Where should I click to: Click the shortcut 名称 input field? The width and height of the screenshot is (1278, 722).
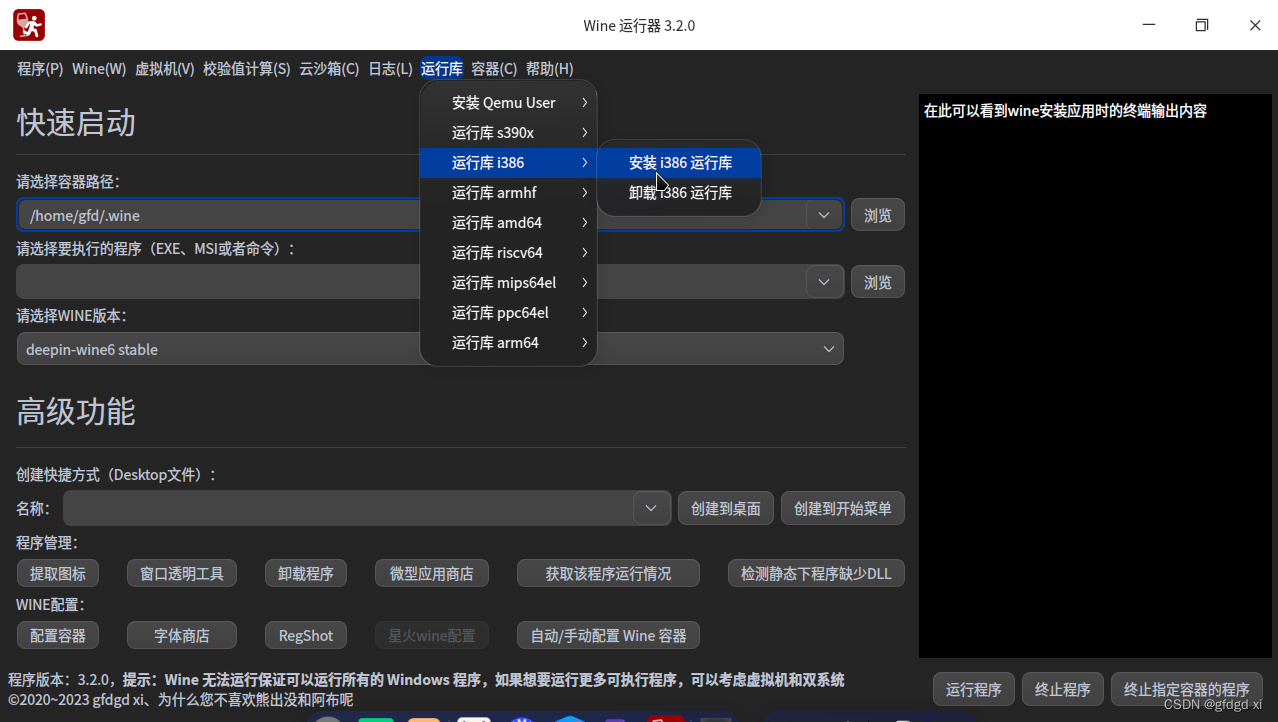pyautogui.click(x=349, y=508)
